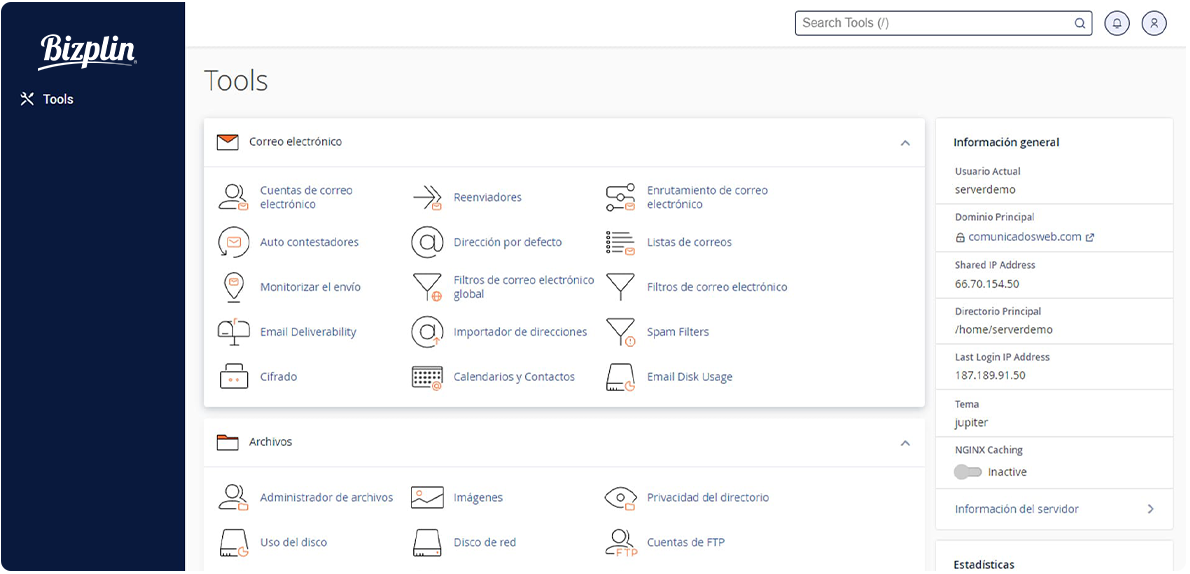Click the notifications bell icon
Screen dimensions: 1190x574
pos(1116,24)
